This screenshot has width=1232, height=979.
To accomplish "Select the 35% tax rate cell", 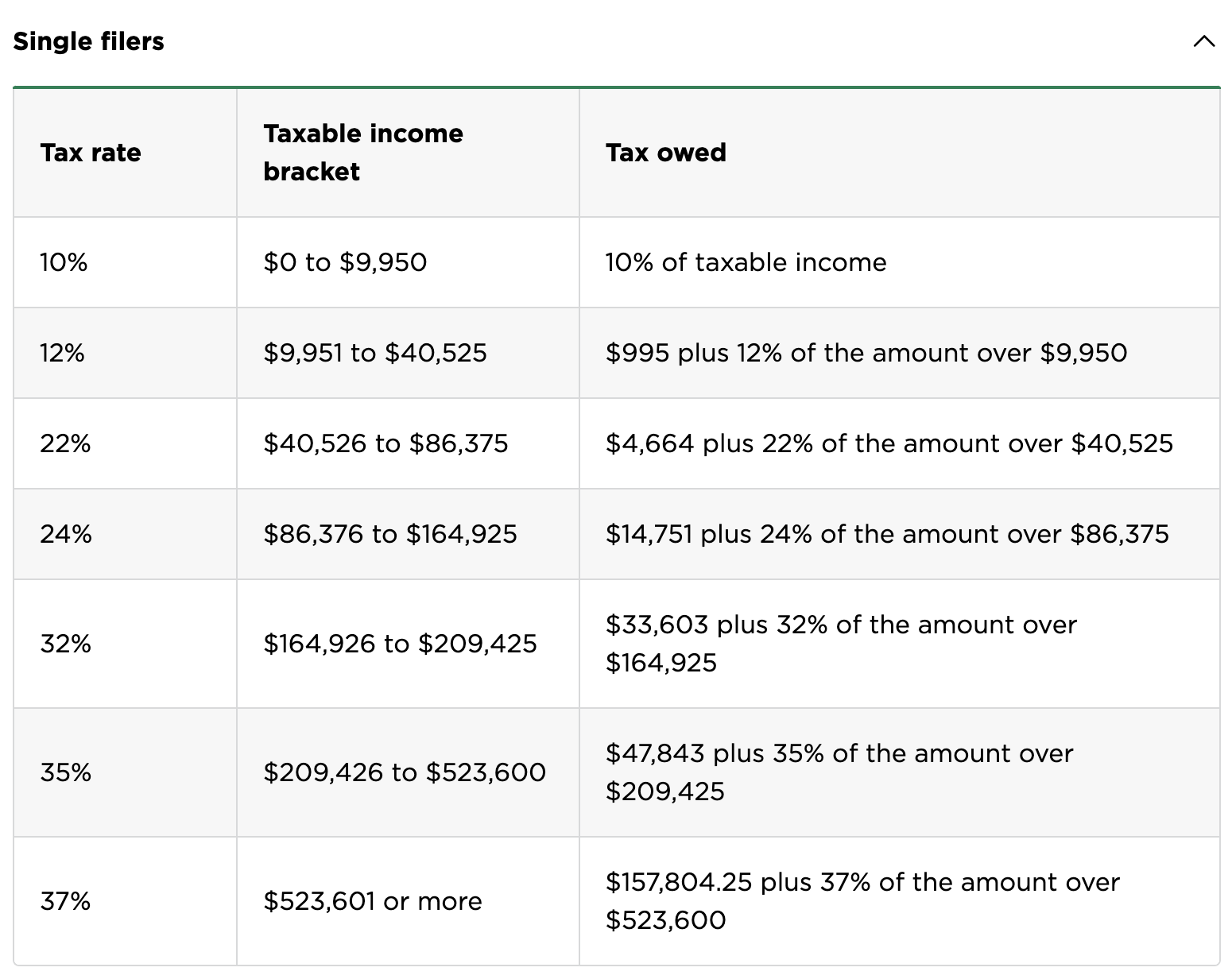I will pos(62,772).
